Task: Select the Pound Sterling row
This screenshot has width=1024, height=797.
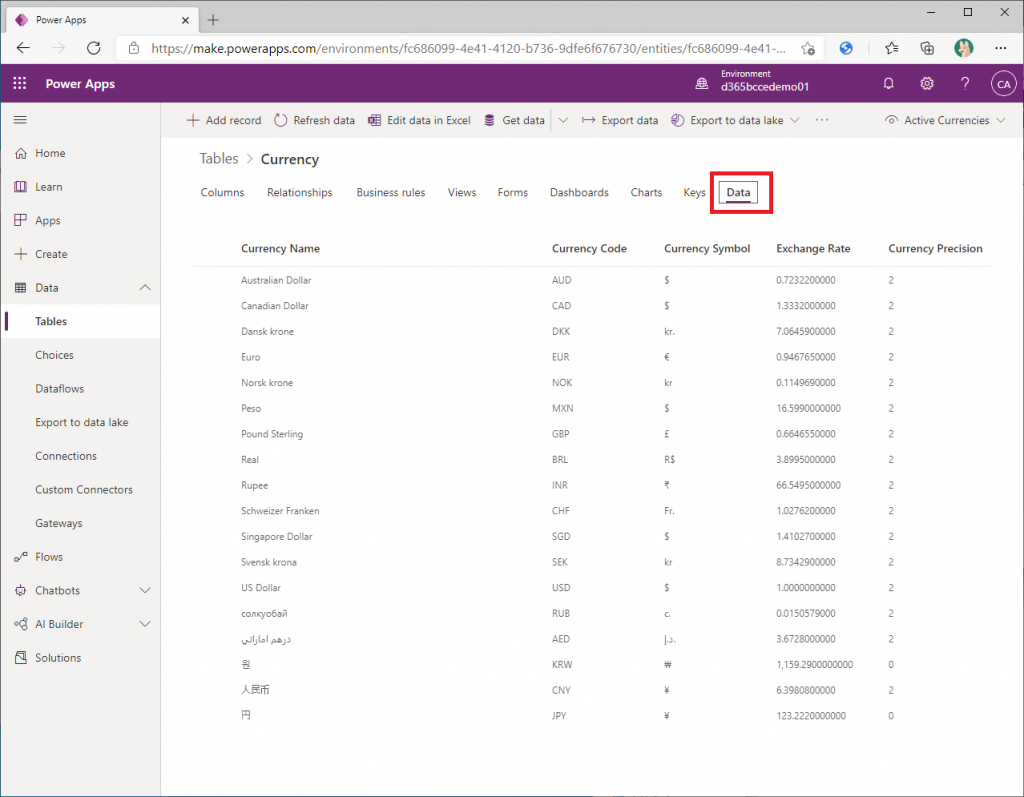Action: (x=592, y=434)
